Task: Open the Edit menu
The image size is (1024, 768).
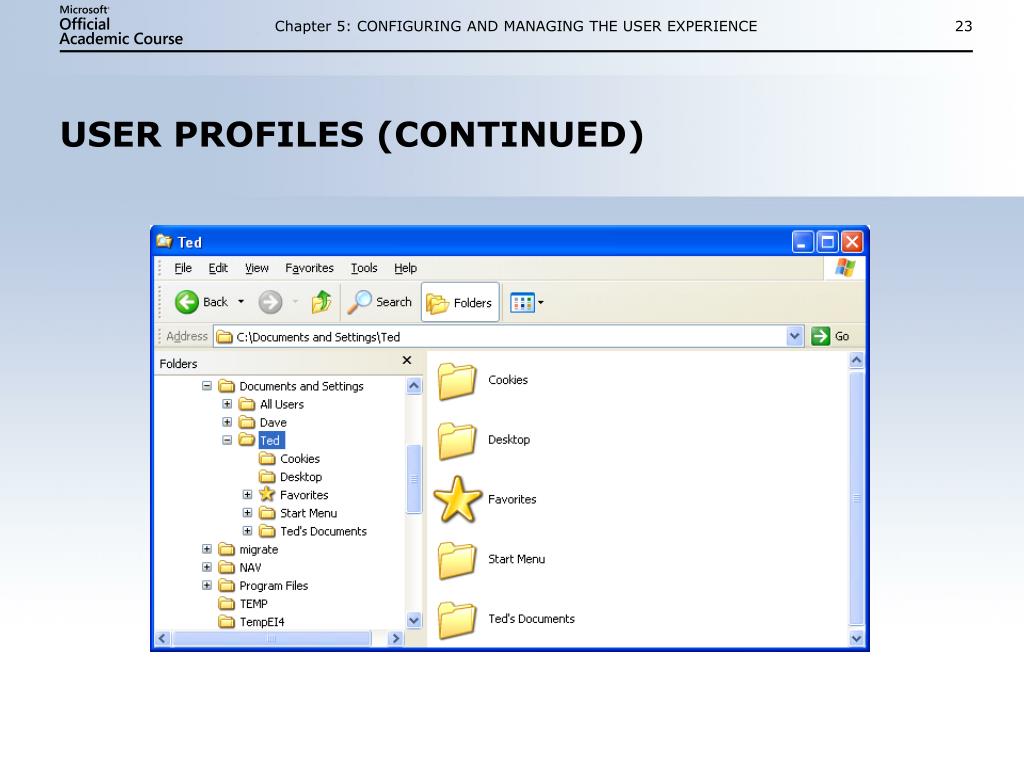Action: coord(218,268)
